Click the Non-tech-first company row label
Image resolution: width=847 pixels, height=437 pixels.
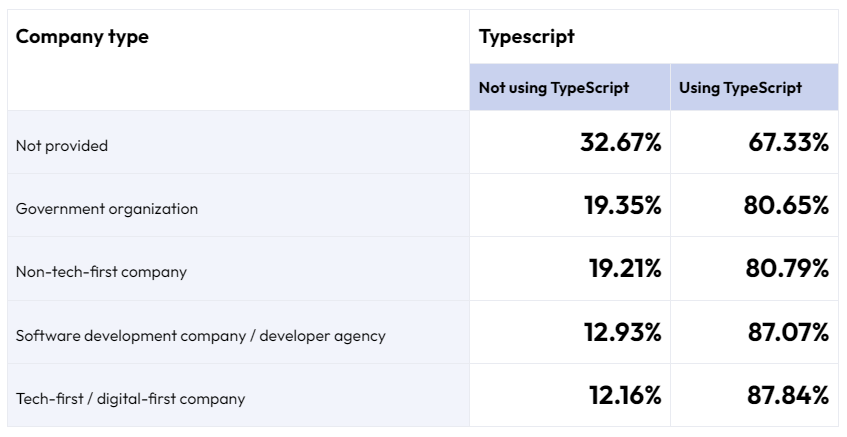click(x=101, y=271)
